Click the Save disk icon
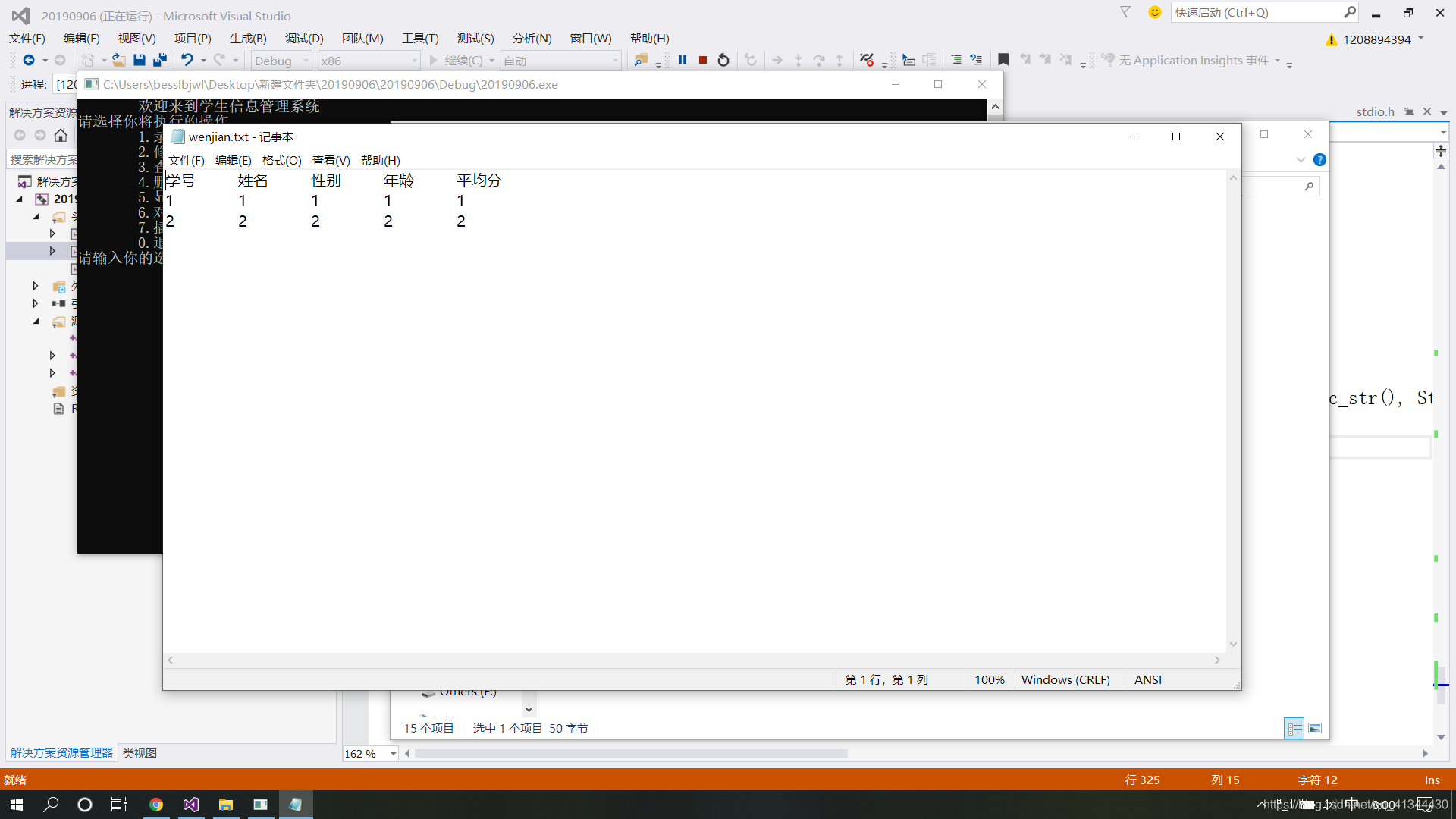The width and height of the screenshot is (1456, 819). click(x=139, y=60)
